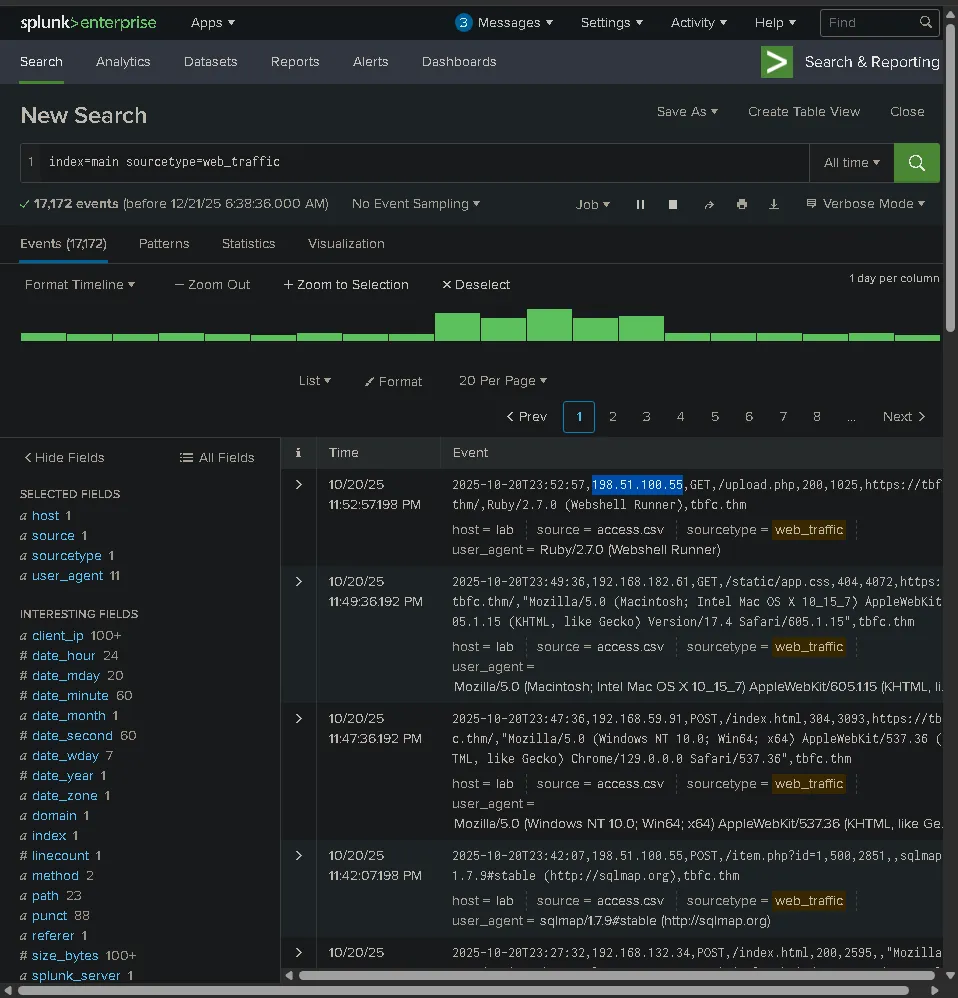Click Create Table View
Viewport: 958px width, 998px height.
point(803,112)
